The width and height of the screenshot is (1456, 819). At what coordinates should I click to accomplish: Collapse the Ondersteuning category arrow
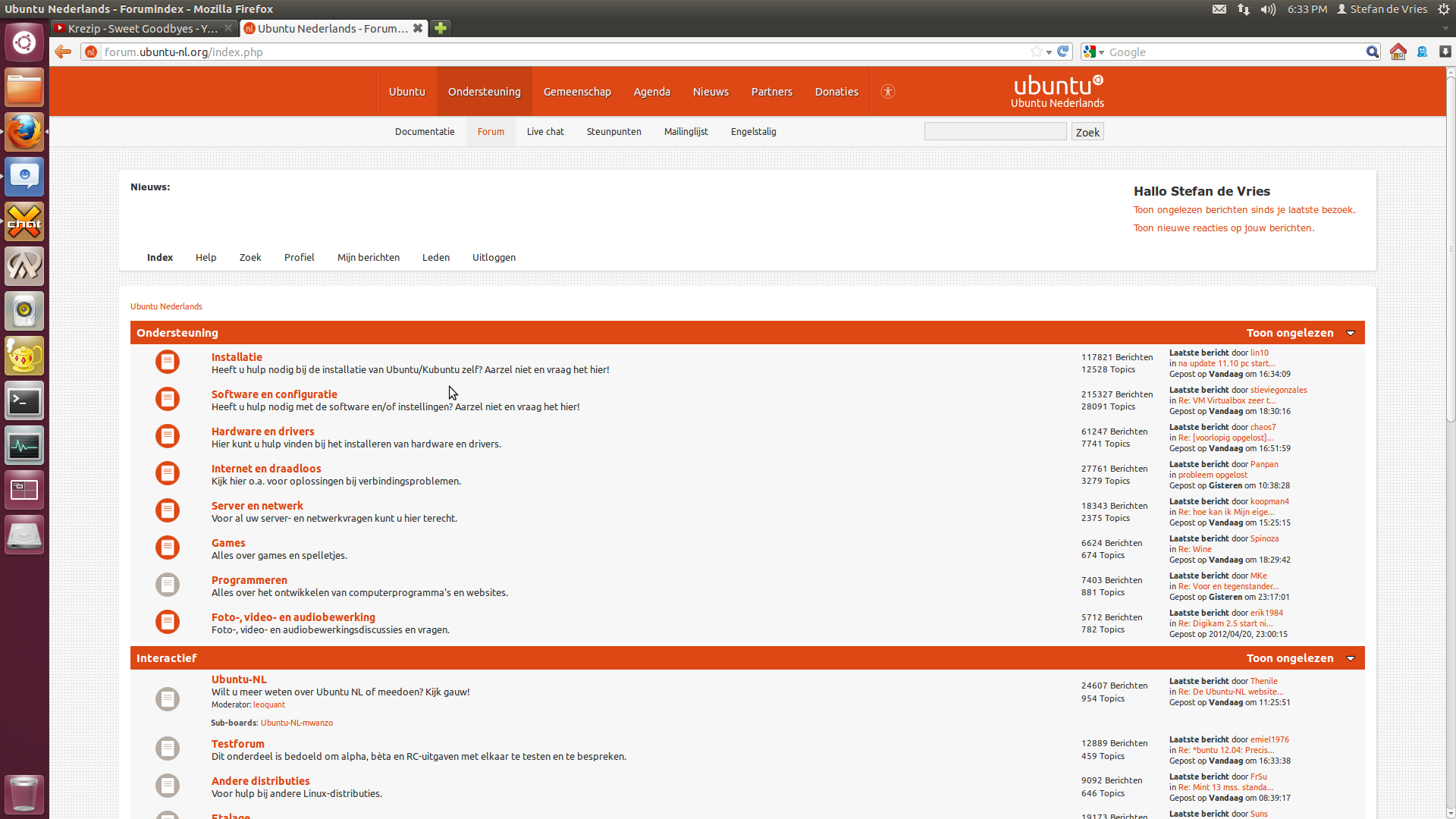click(x=1351, y=333)
